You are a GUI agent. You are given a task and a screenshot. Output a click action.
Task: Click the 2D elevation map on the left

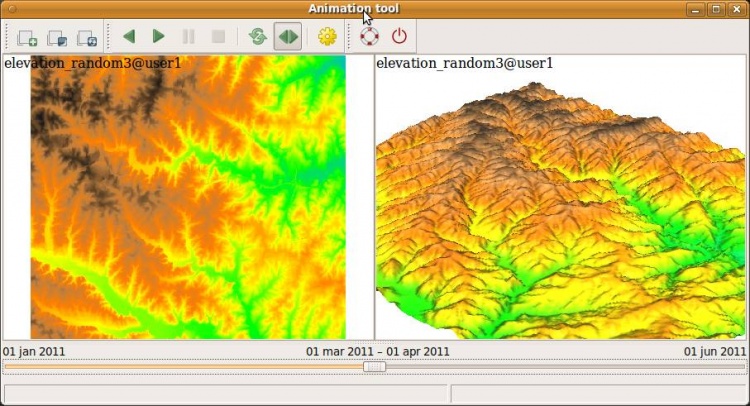[x=188, y=200]
